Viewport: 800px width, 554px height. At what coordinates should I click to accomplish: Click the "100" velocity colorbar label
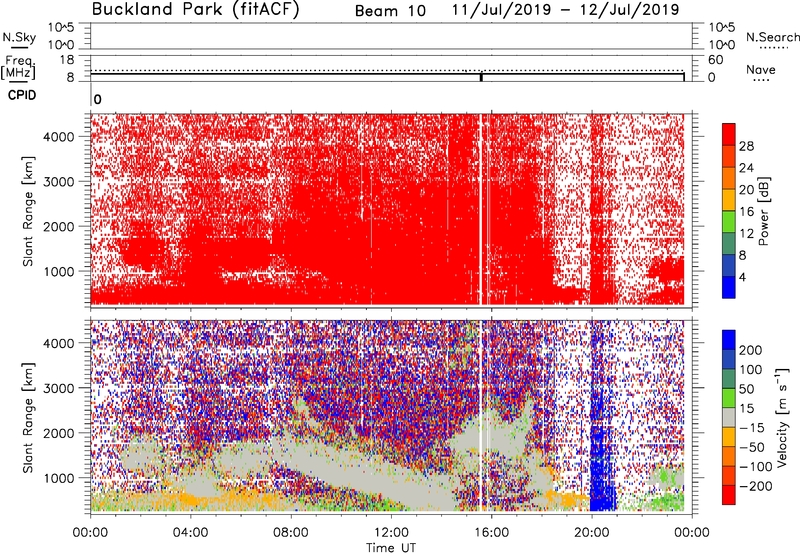(751, 370)
